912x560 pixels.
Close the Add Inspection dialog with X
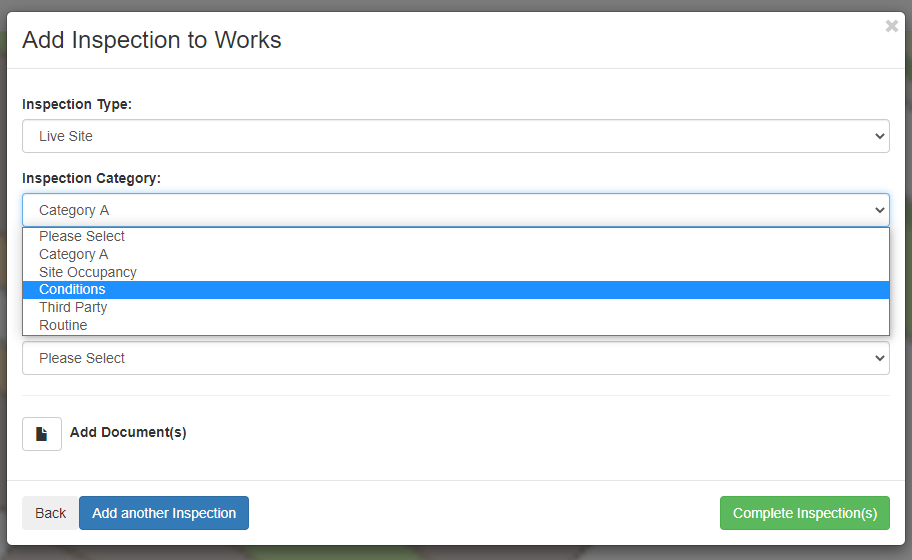(x=891, y=27)
